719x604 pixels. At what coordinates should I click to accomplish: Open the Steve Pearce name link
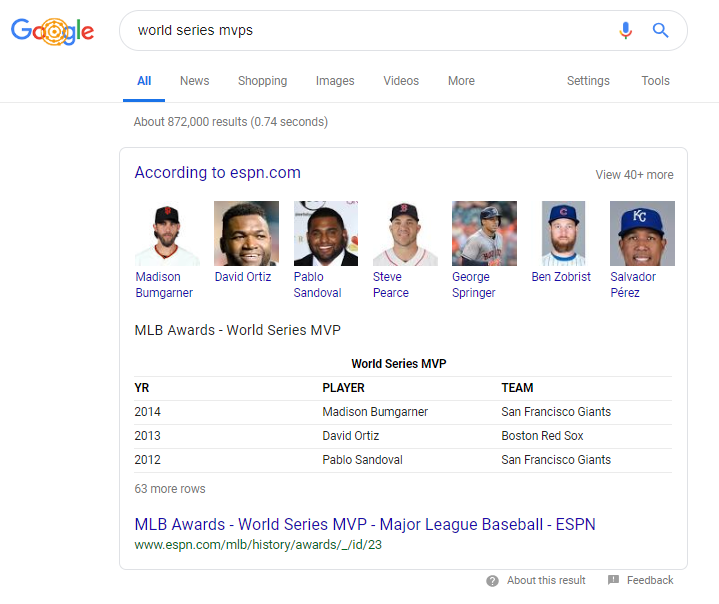(x=391, y=285)
